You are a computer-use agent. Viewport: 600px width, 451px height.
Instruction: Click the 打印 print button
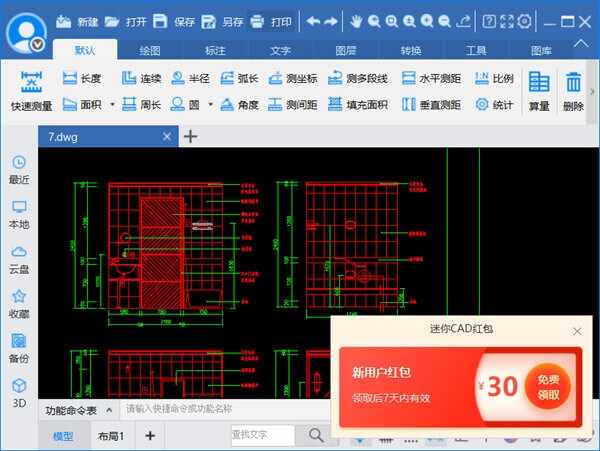[x=270, y=21]
